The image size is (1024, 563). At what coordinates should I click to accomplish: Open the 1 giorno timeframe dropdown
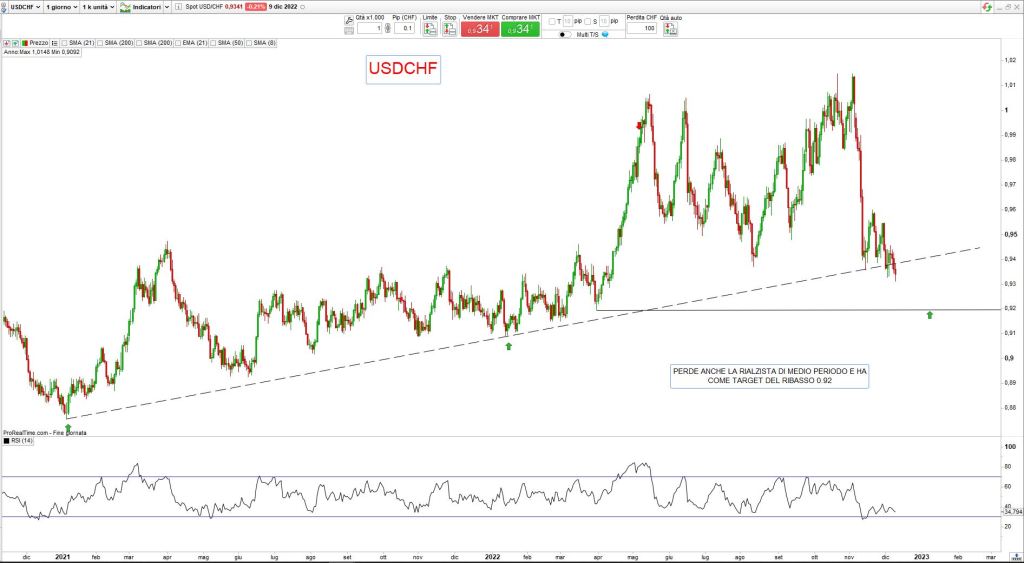(61, 7)
